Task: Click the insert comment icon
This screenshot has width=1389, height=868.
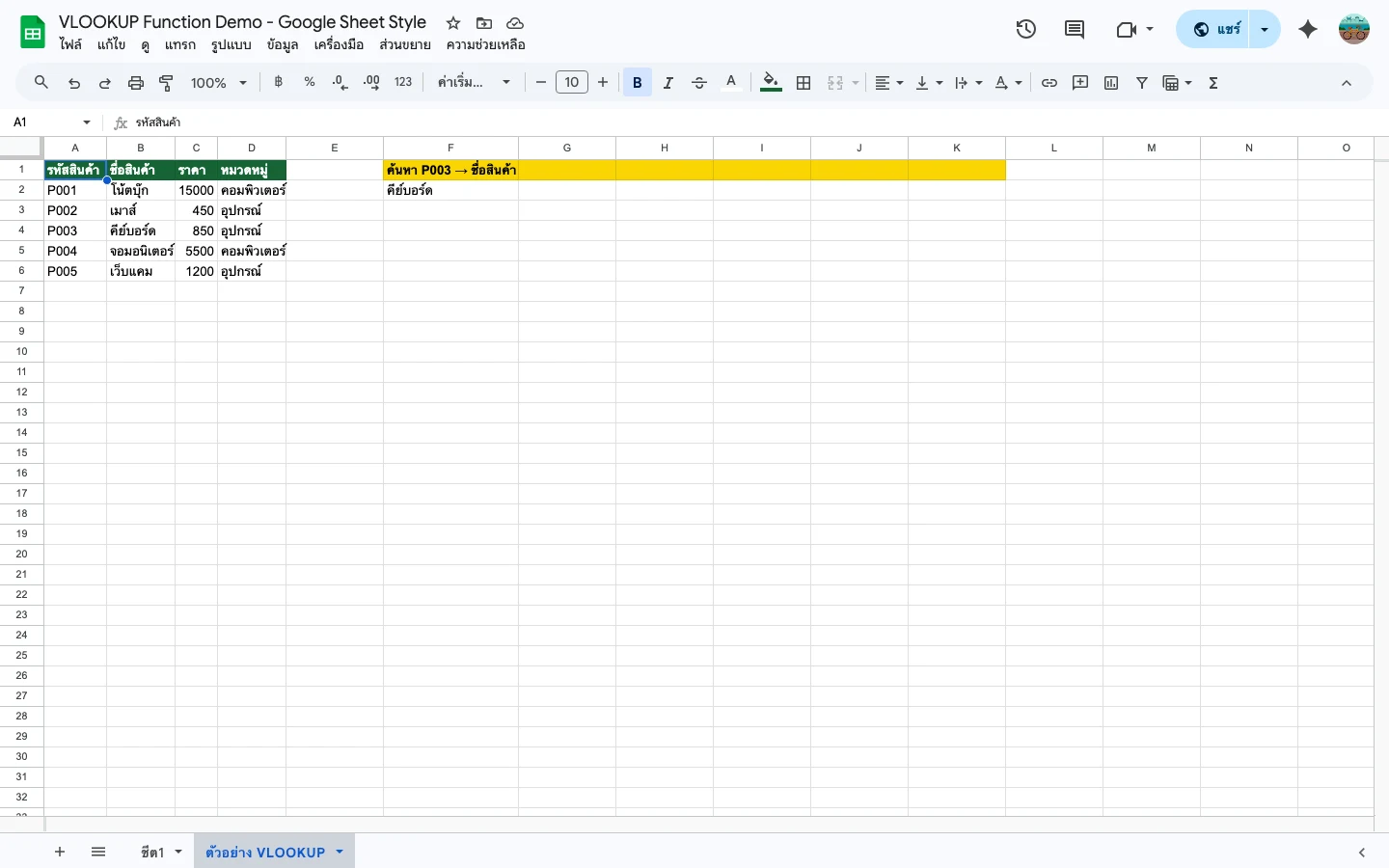Action: pyautogui.click(x=1080, y=82)
